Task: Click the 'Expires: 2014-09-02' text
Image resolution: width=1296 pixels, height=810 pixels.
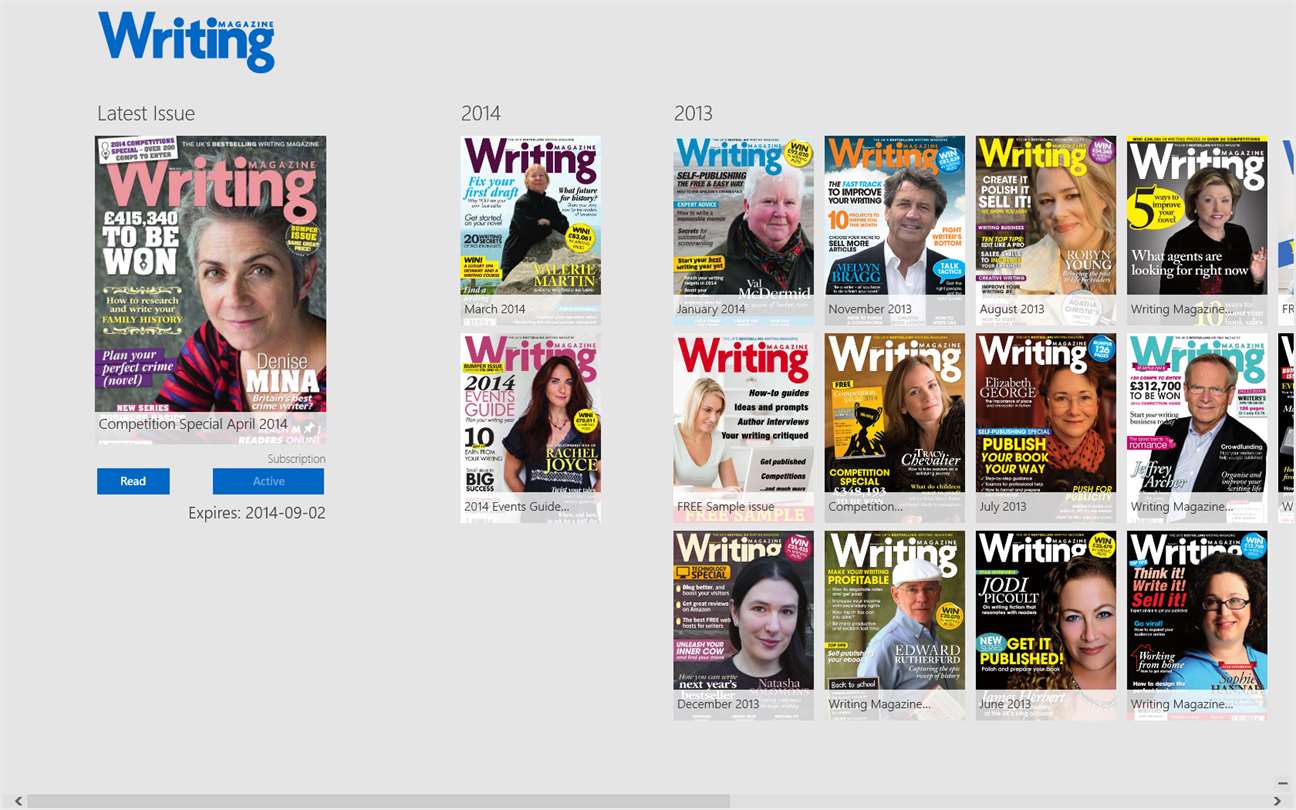Action: click(x=257, y=513)
